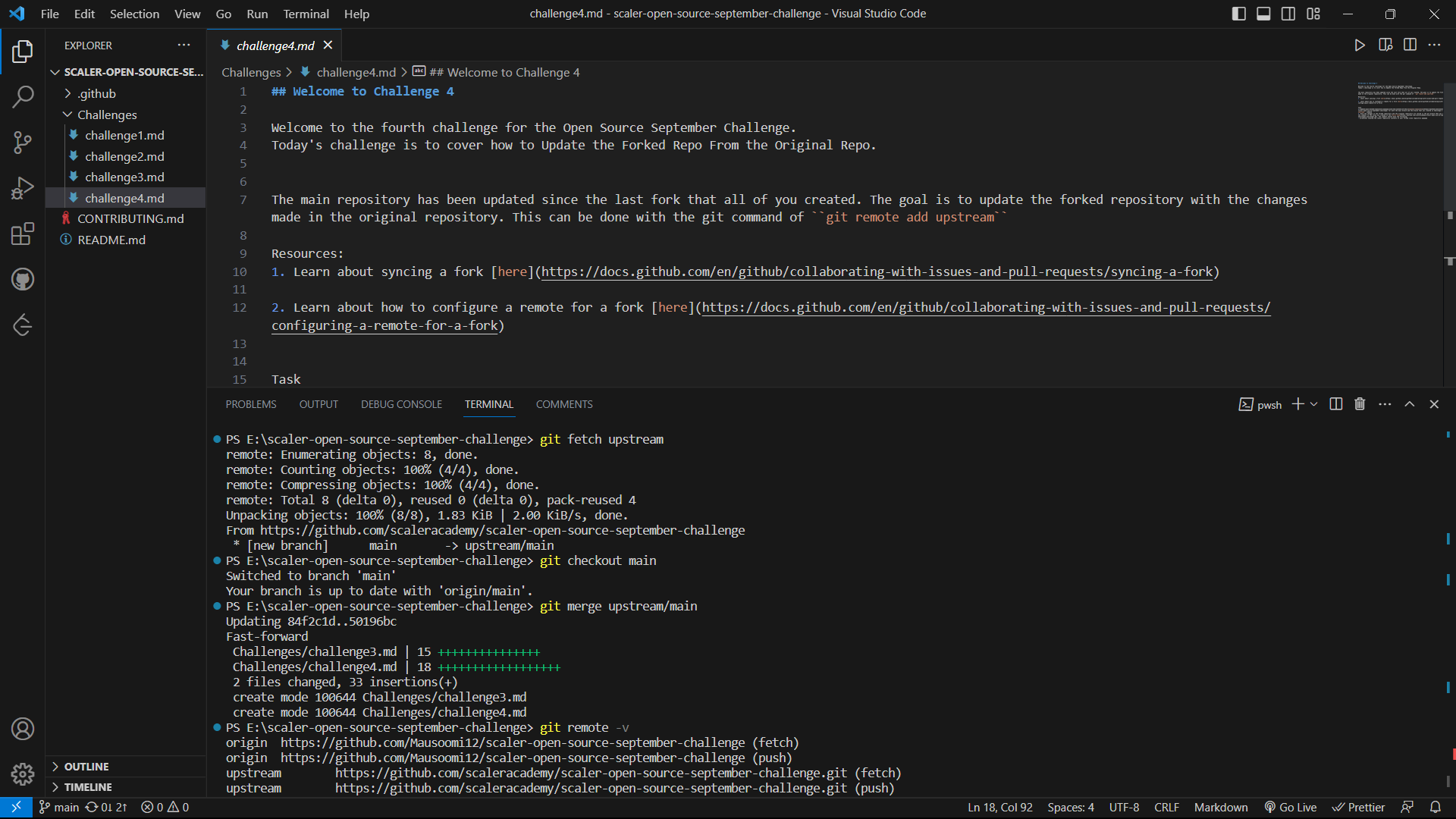
Task: Launch a new terminal instance
Action: [1298, 404]
